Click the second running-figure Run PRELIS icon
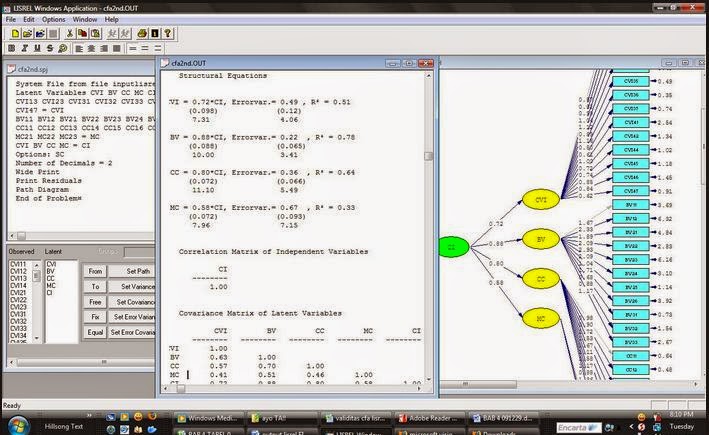Screen dimensions: 709x435 pos(125,33)
